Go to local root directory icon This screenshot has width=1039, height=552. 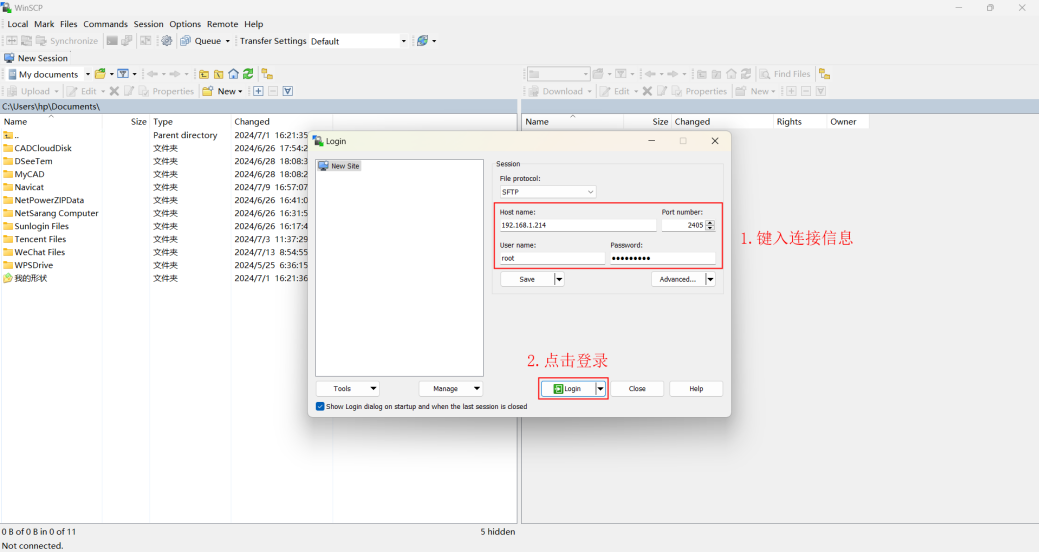tap(219, 74)
